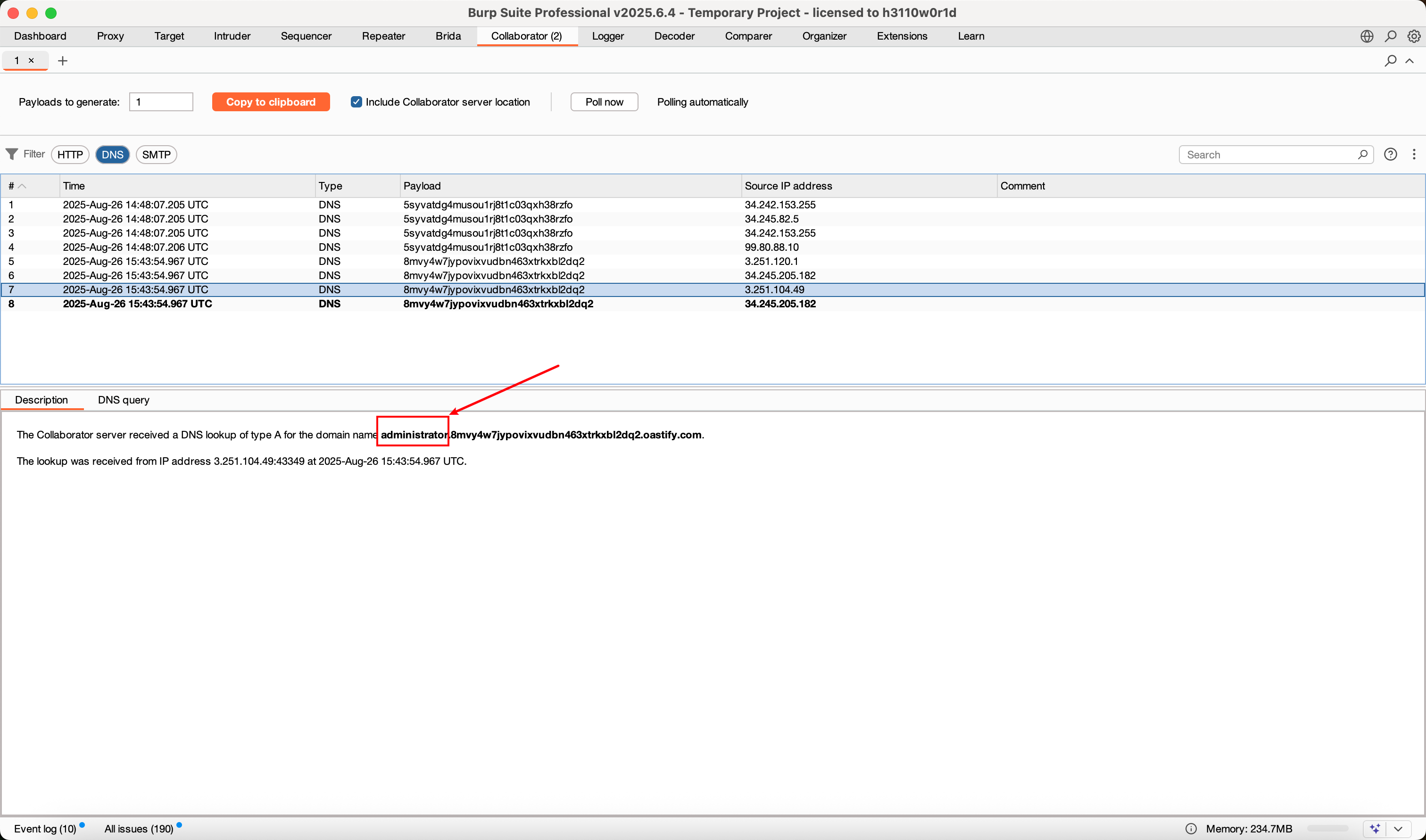Viewport: 1426px width, 840px height.
Task: Click the Burp AI sparkle icon
Action: point(1375,829)
